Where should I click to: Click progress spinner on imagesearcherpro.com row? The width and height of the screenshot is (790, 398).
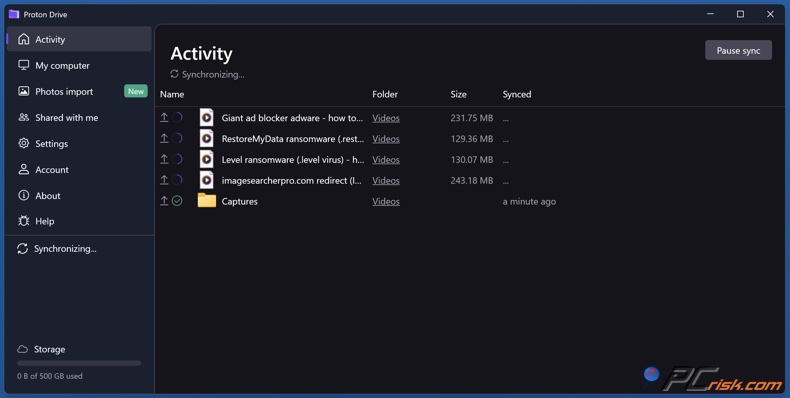point(177,180)
